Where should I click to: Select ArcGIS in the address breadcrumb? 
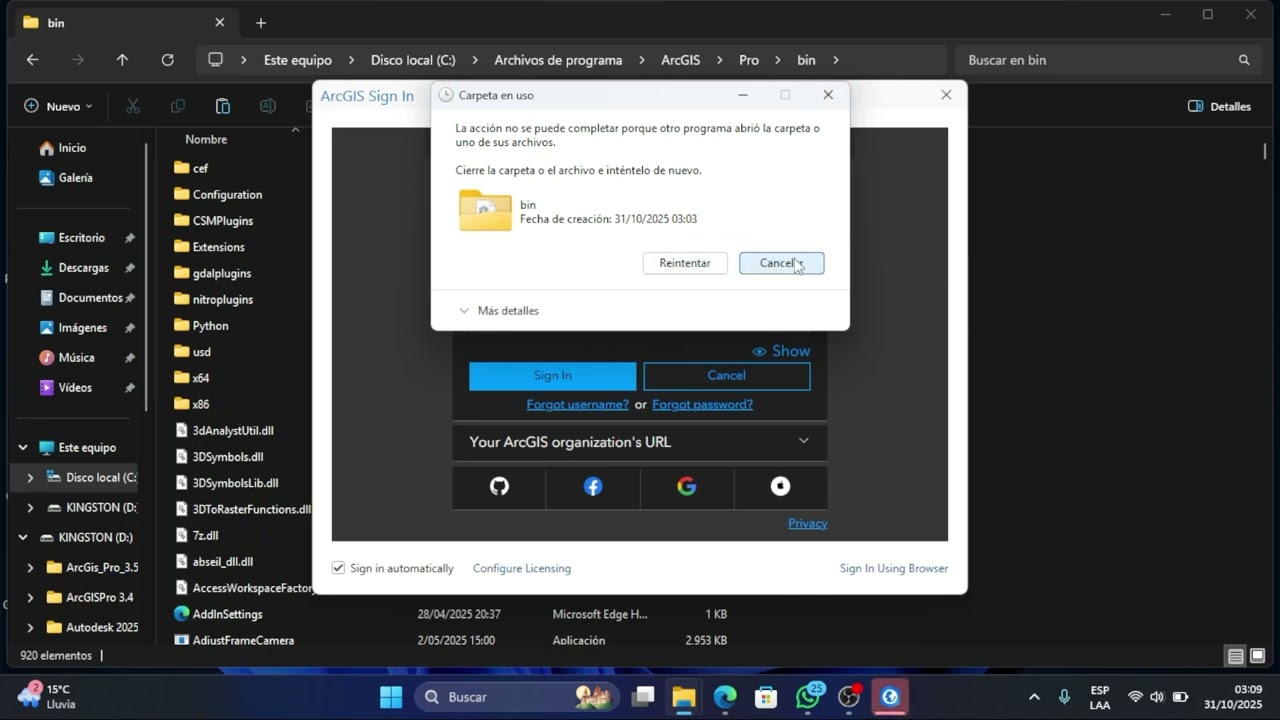click(x=681, y=60)
